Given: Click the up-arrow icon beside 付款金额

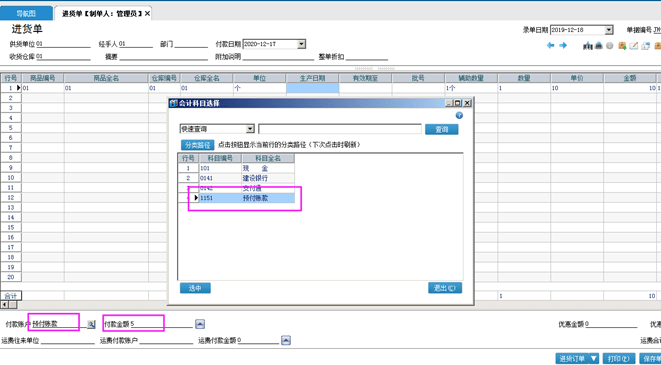Looking at the screenshot, I should tap(200, 324).
